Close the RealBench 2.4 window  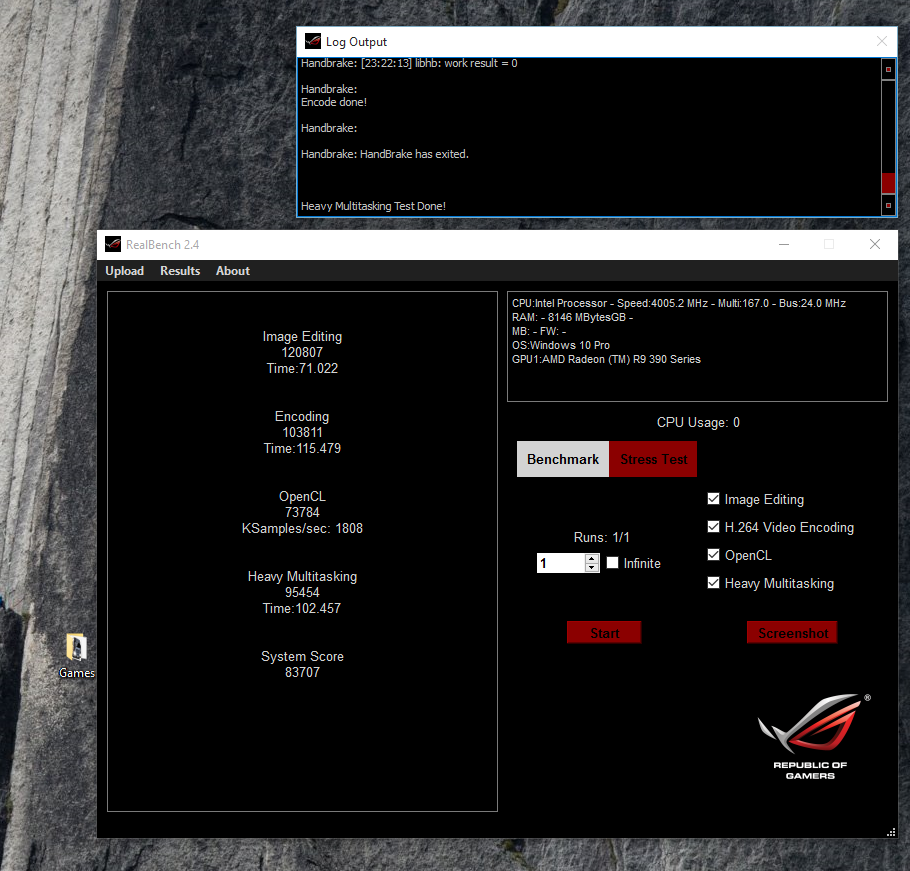[x=875, y=244]
